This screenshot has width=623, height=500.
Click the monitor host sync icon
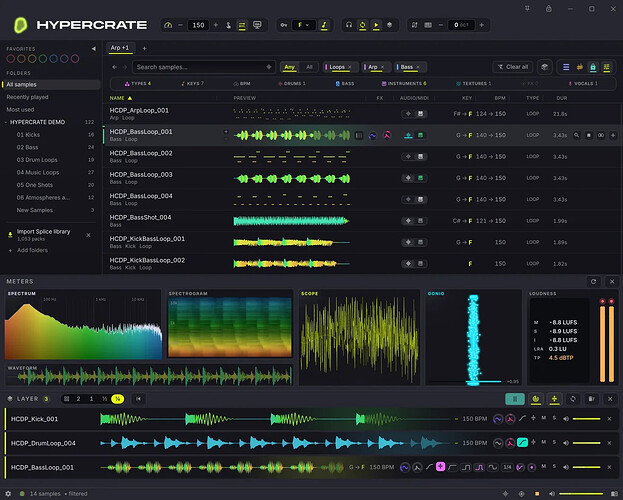[257, 25]
